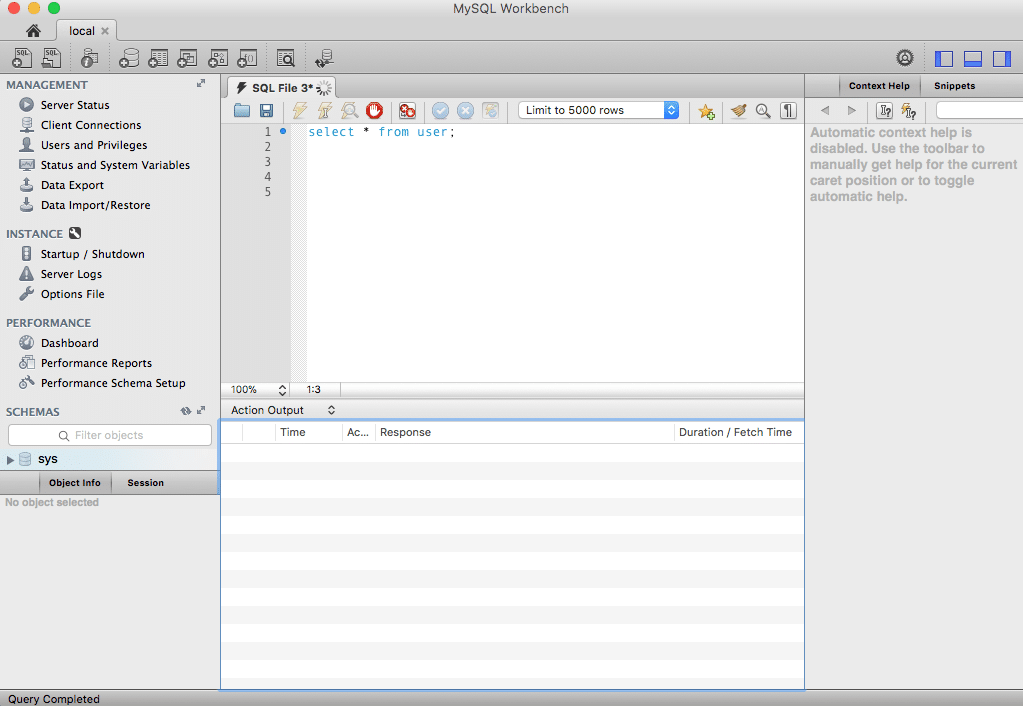Commit transaction checkmark icon
The height and width of the screenshot is (706, 1023).
(440, 110)
